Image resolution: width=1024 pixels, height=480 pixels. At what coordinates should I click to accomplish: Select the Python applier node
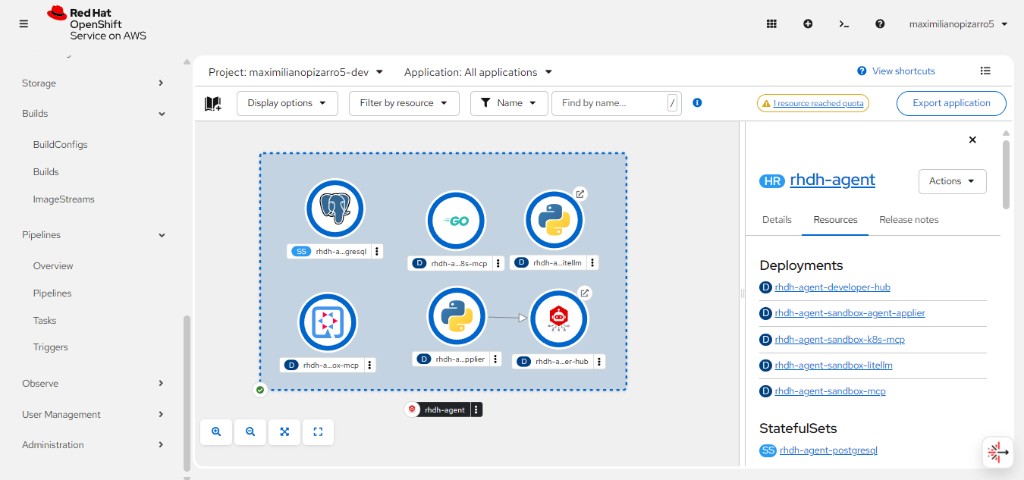pos(456,316)
